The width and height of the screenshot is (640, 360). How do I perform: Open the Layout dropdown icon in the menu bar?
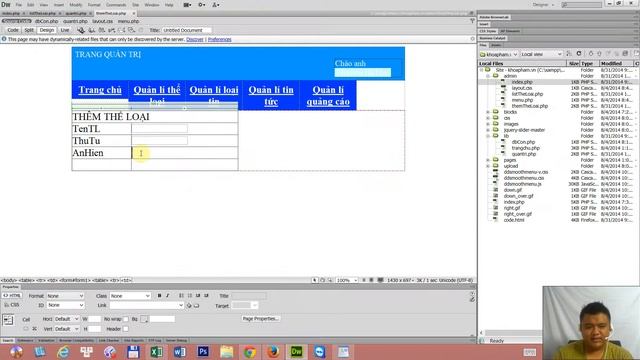187,5
